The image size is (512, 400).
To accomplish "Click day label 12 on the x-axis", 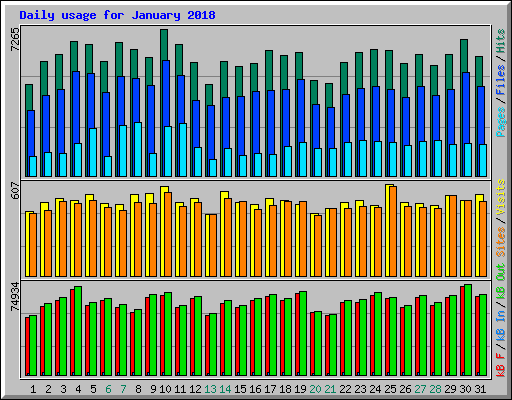I will (195, 389).
